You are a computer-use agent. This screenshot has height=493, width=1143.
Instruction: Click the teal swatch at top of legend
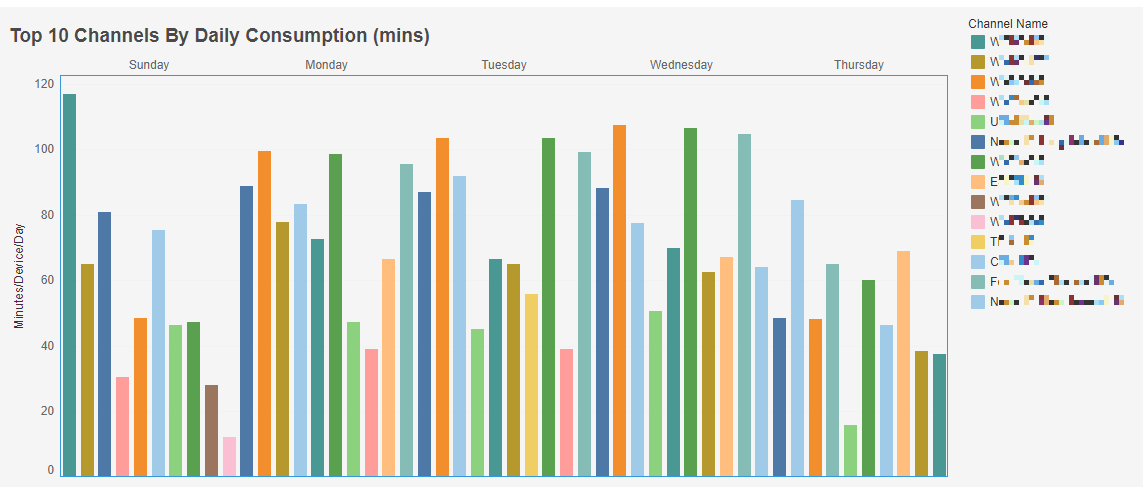pos(978,42)
